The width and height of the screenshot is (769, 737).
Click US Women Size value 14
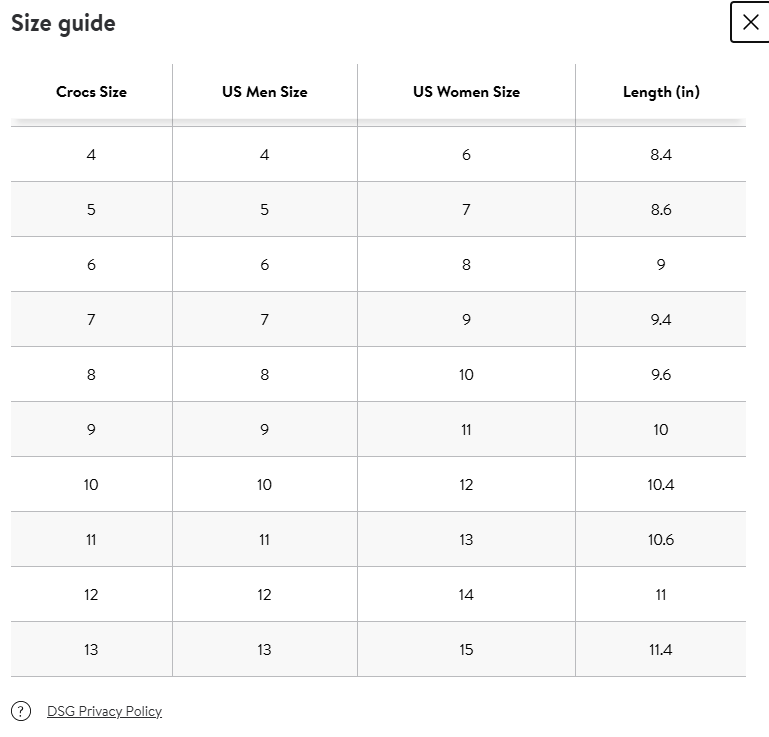click(466, 595)
